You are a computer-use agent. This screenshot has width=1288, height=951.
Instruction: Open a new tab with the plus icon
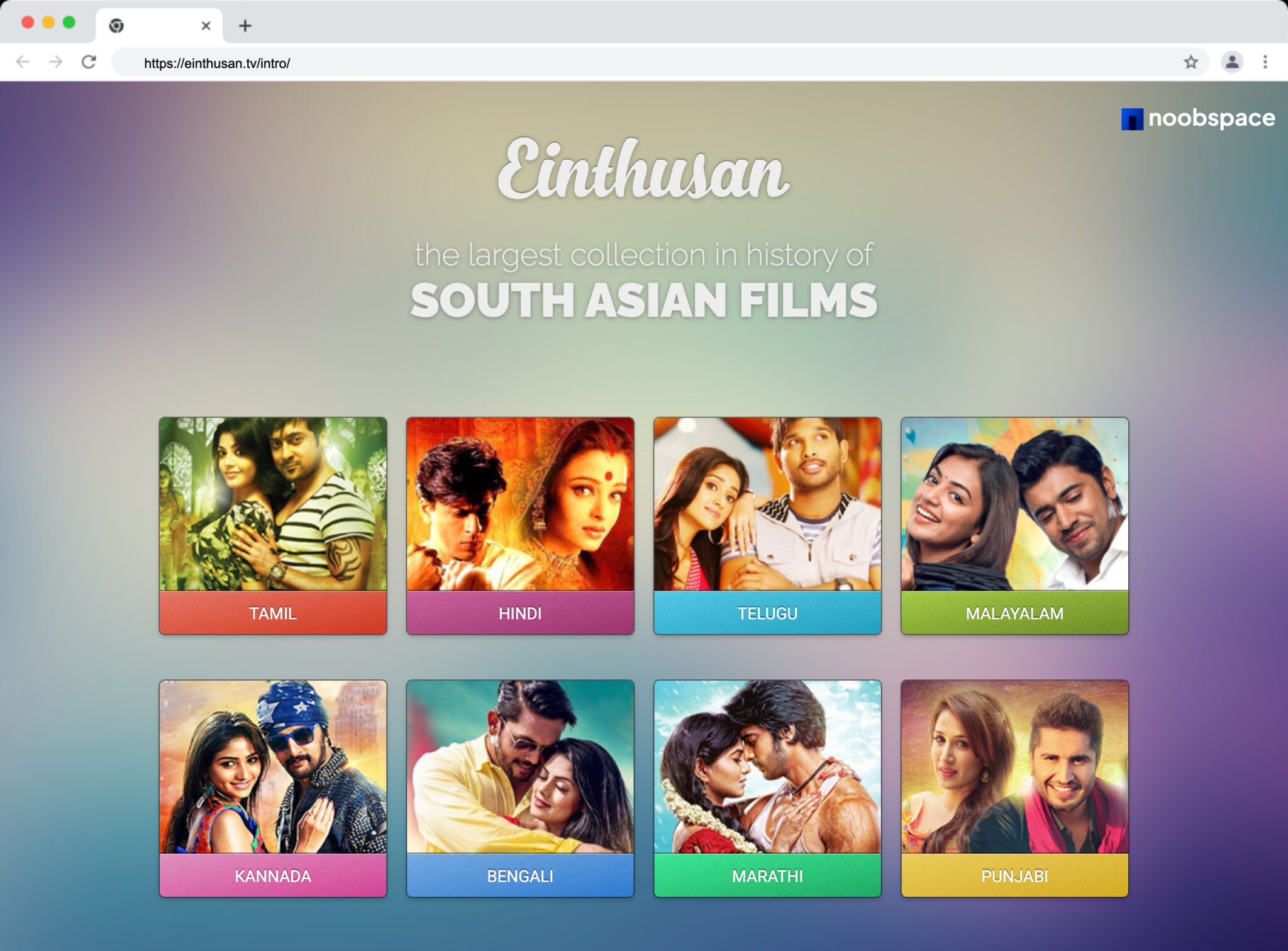(x=245, y=26)
